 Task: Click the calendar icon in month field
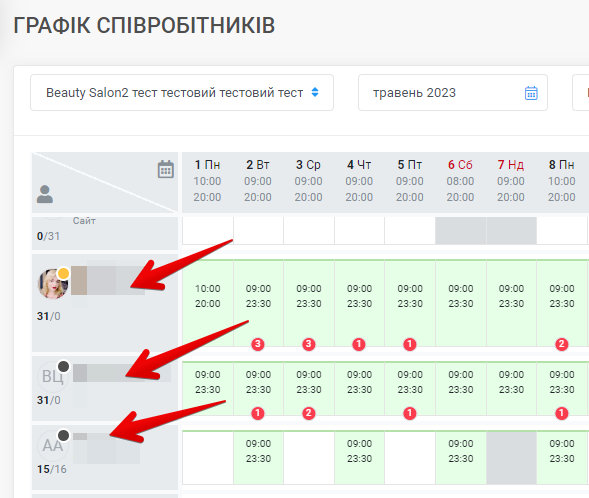(531, 93)
